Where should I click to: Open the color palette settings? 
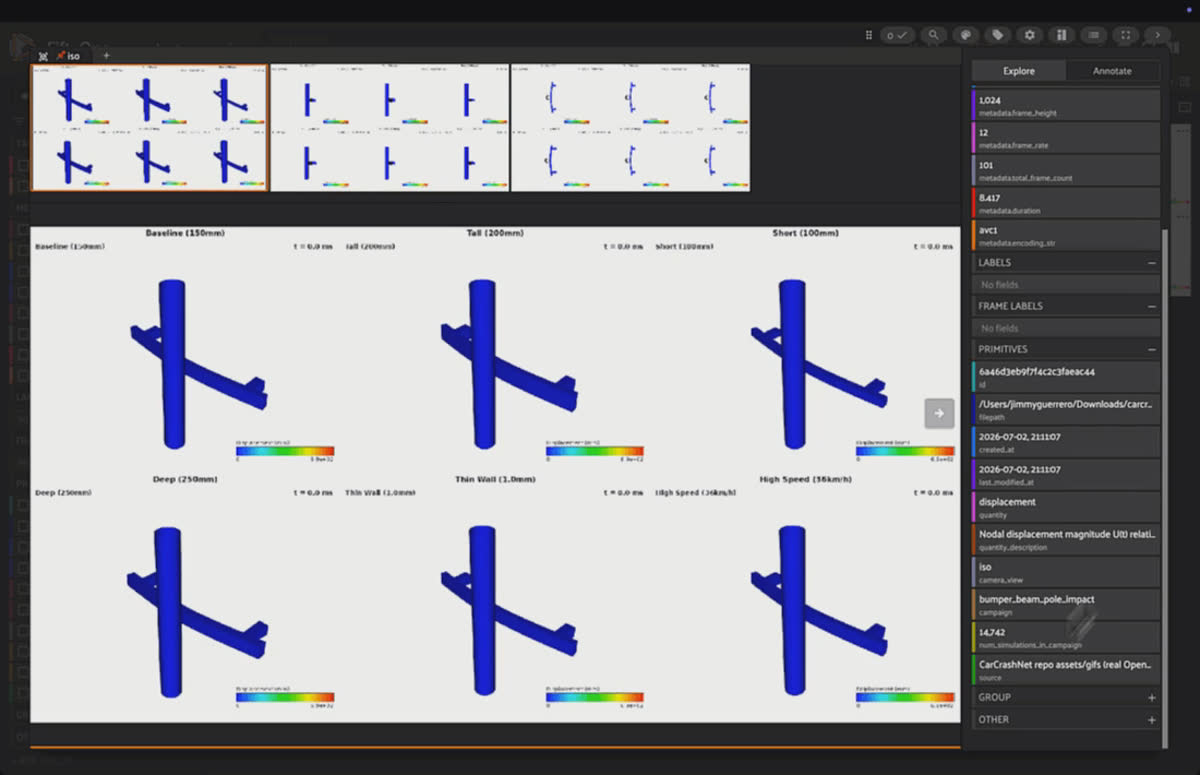[x=965, y=35]
